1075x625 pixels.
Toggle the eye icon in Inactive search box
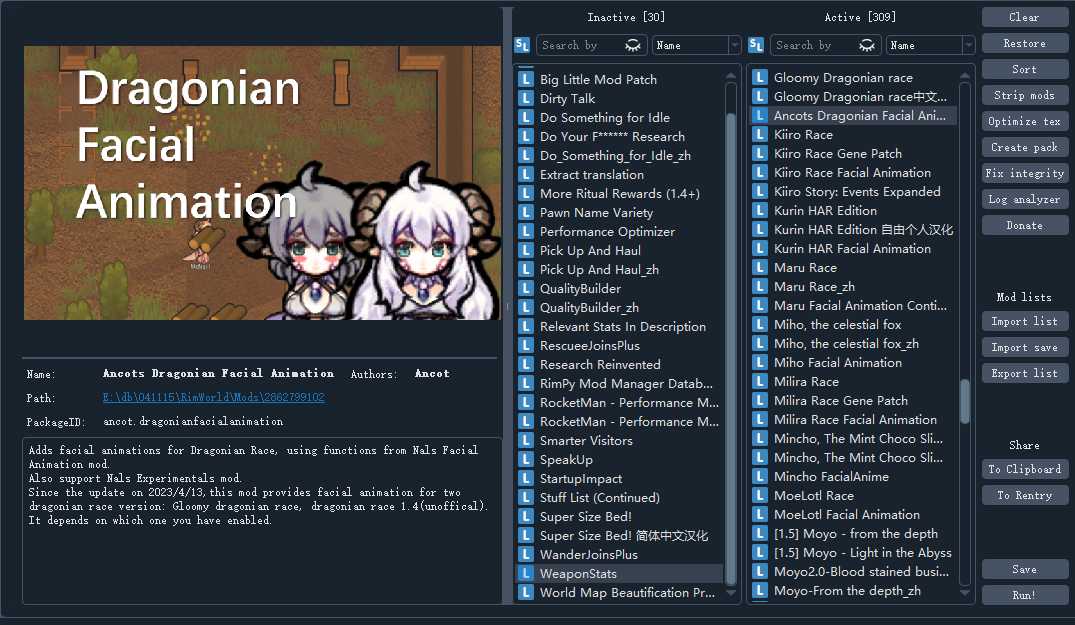[633, 45]
